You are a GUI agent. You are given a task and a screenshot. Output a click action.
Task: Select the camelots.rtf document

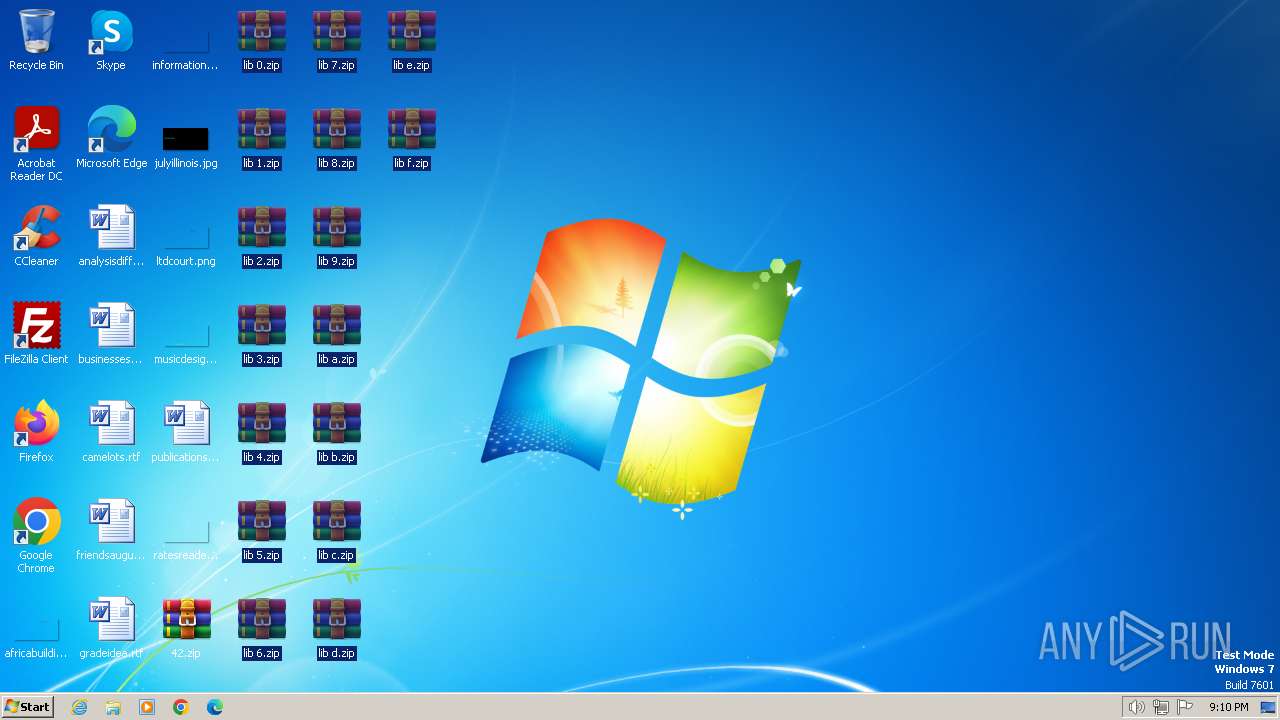coord(111,432)
